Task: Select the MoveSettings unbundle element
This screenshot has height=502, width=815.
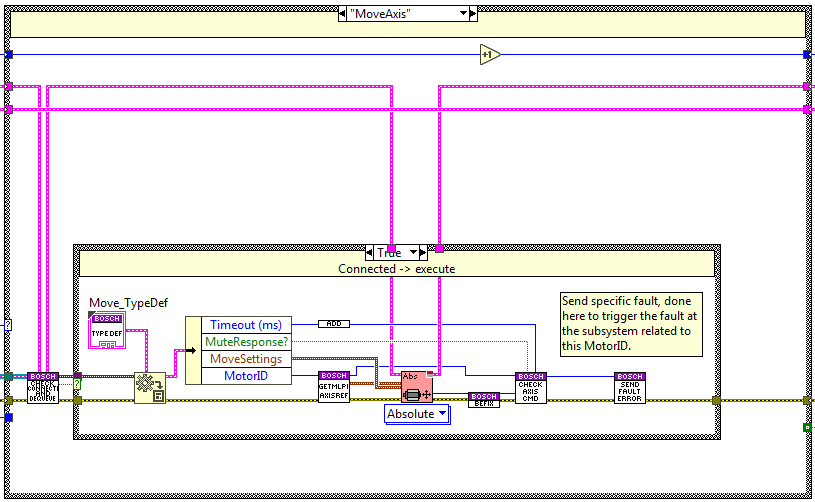Action: click(x=246, y=359)
